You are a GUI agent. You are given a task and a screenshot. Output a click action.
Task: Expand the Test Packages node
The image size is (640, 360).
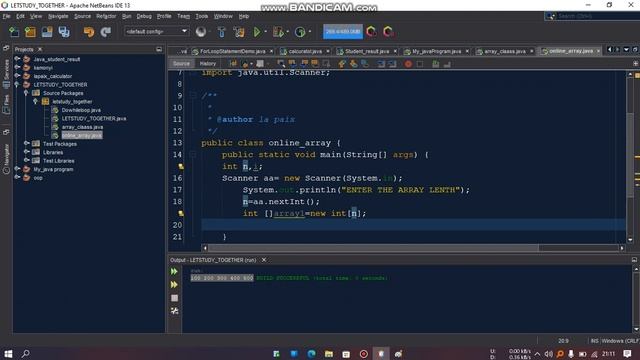point(26,143)
